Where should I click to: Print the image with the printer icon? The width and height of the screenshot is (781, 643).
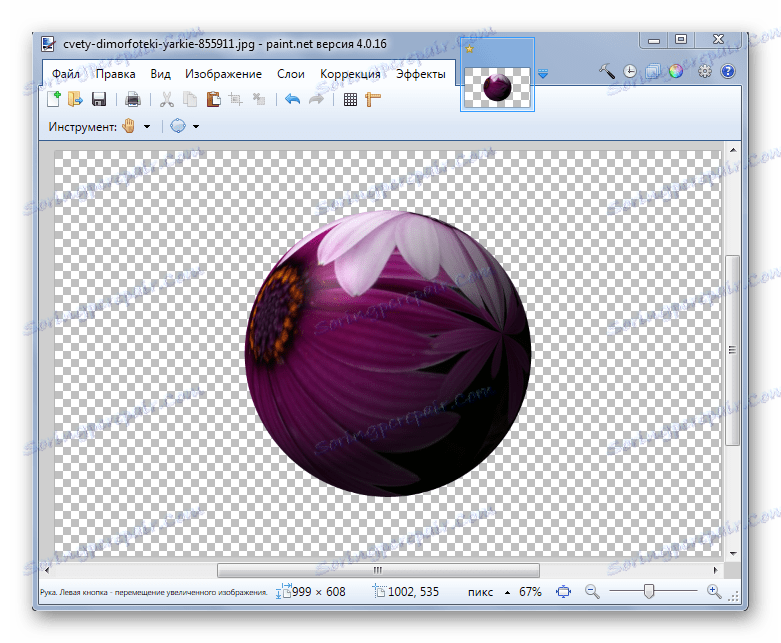[133, 100]
